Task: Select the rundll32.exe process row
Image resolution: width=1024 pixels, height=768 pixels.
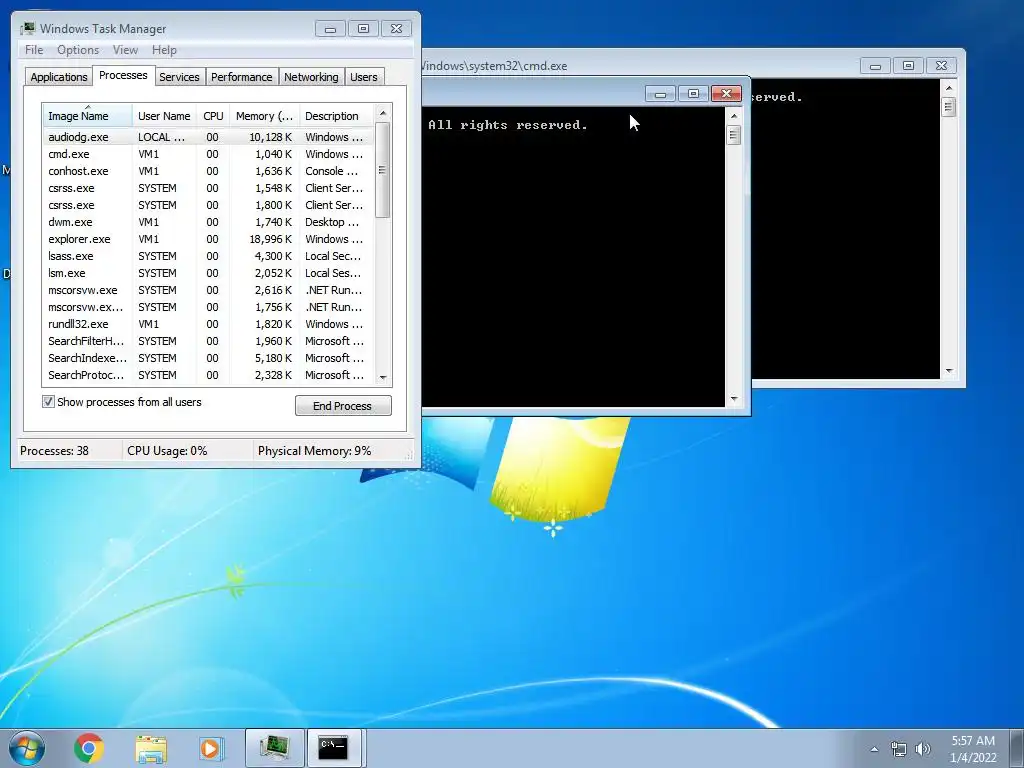Action: pos(208,324)
